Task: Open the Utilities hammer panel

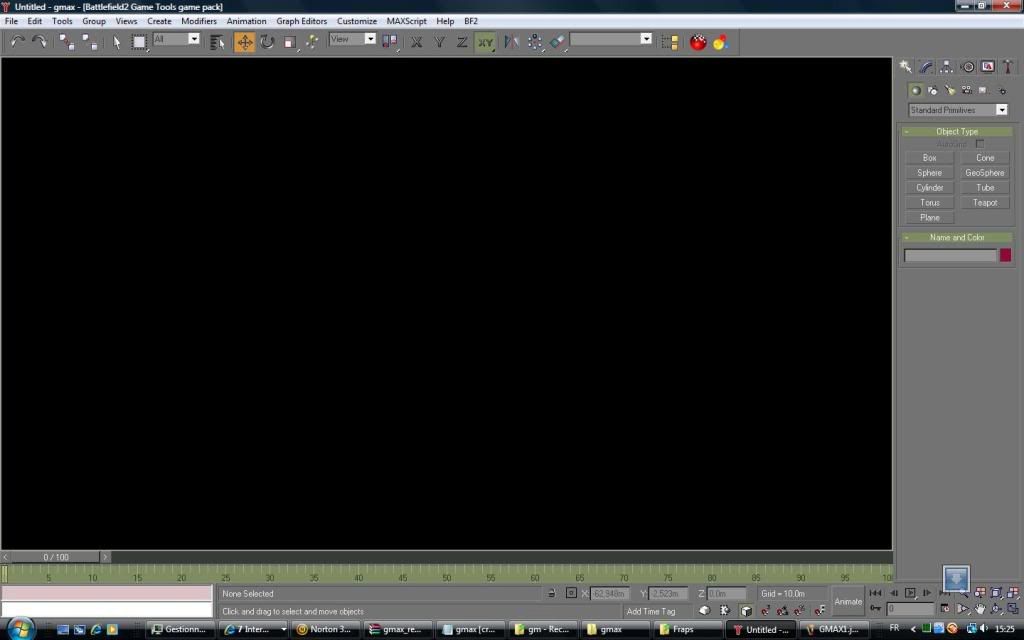Action: (1008, 67)
